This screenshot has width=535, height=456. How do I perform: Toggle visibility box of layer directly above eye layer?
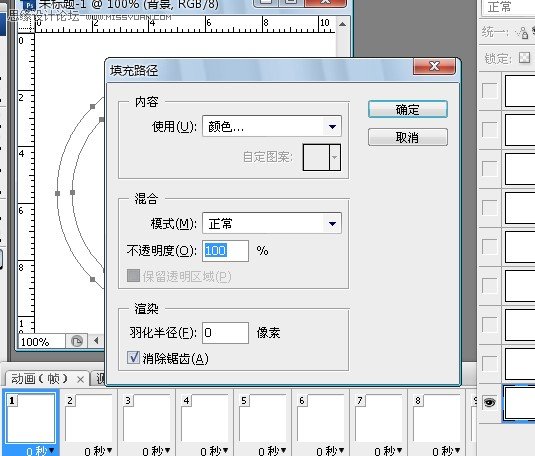(490, 364)
